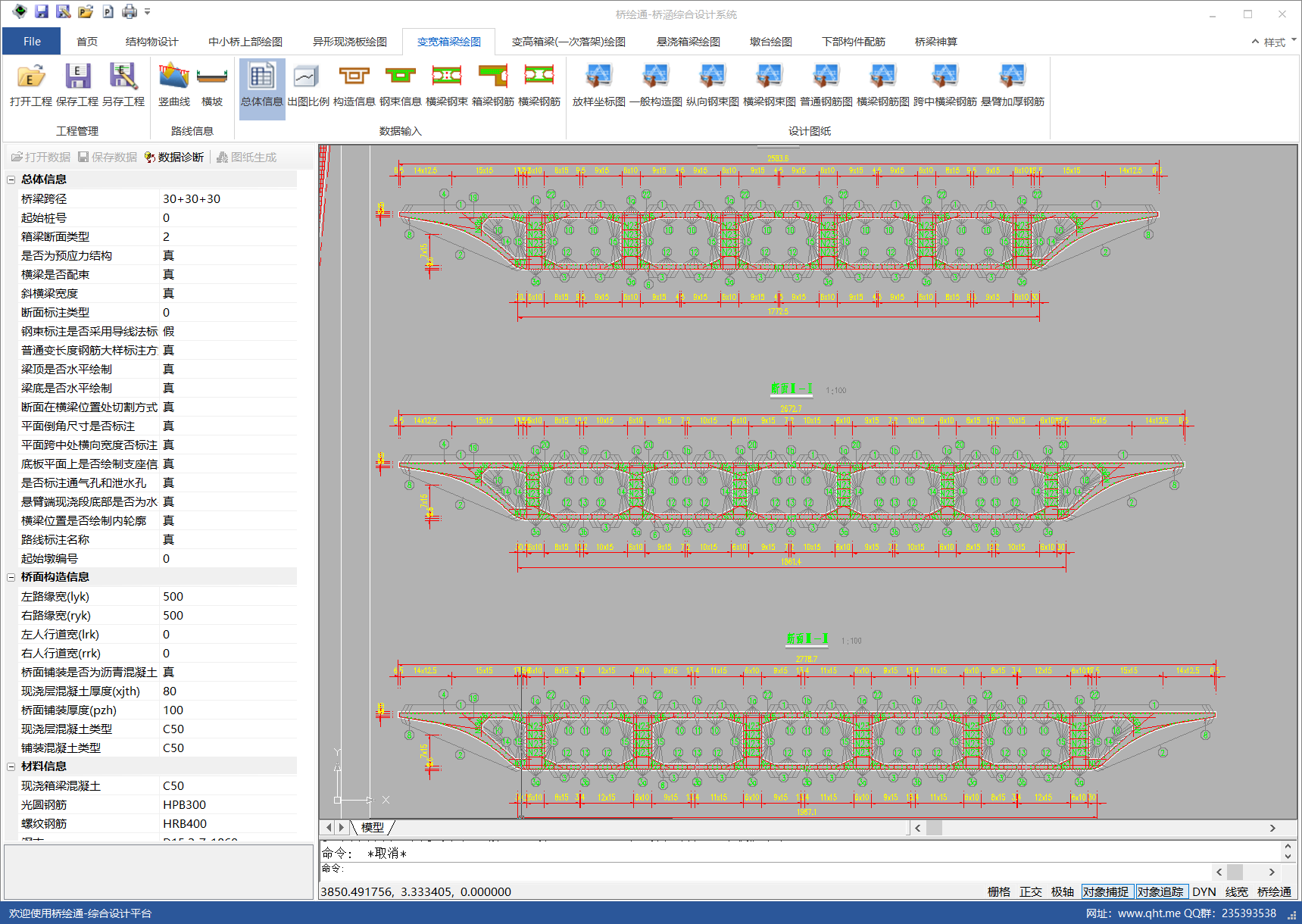Image resolution: width=1302 pixels, height=924 pixels.
Task: Toggle the 栅格 grid status option
Action: 998,891
